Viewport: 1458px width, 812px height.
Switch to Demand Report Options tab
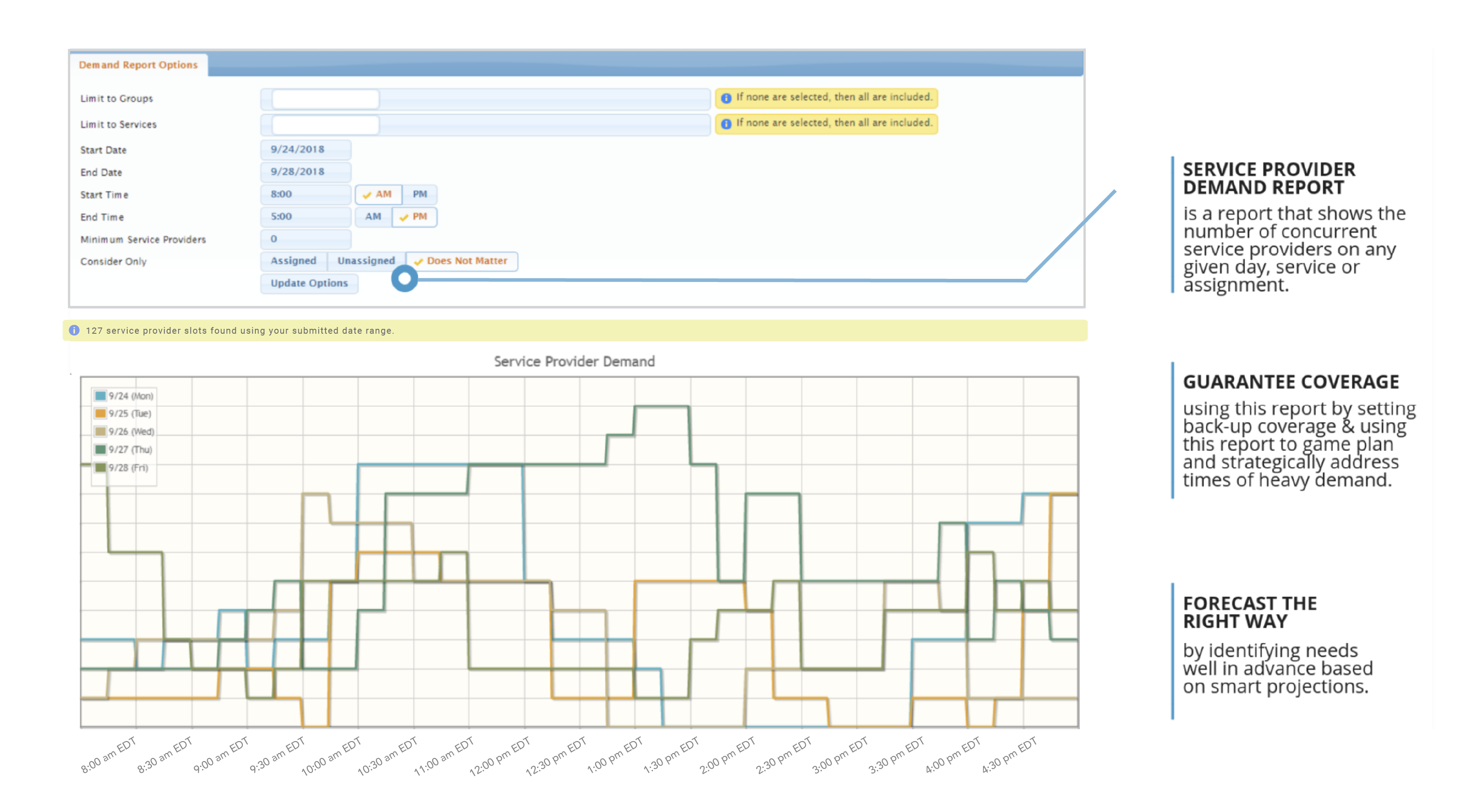pos(138,65)
